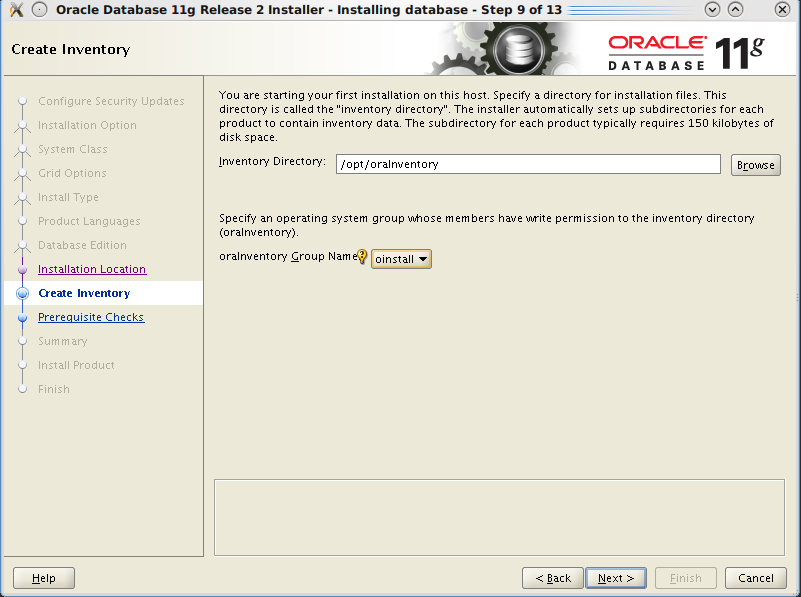The width and height of the screenshot is (801, 597).
Task: Click System Class step label
Action: click(x=73, y=149)
